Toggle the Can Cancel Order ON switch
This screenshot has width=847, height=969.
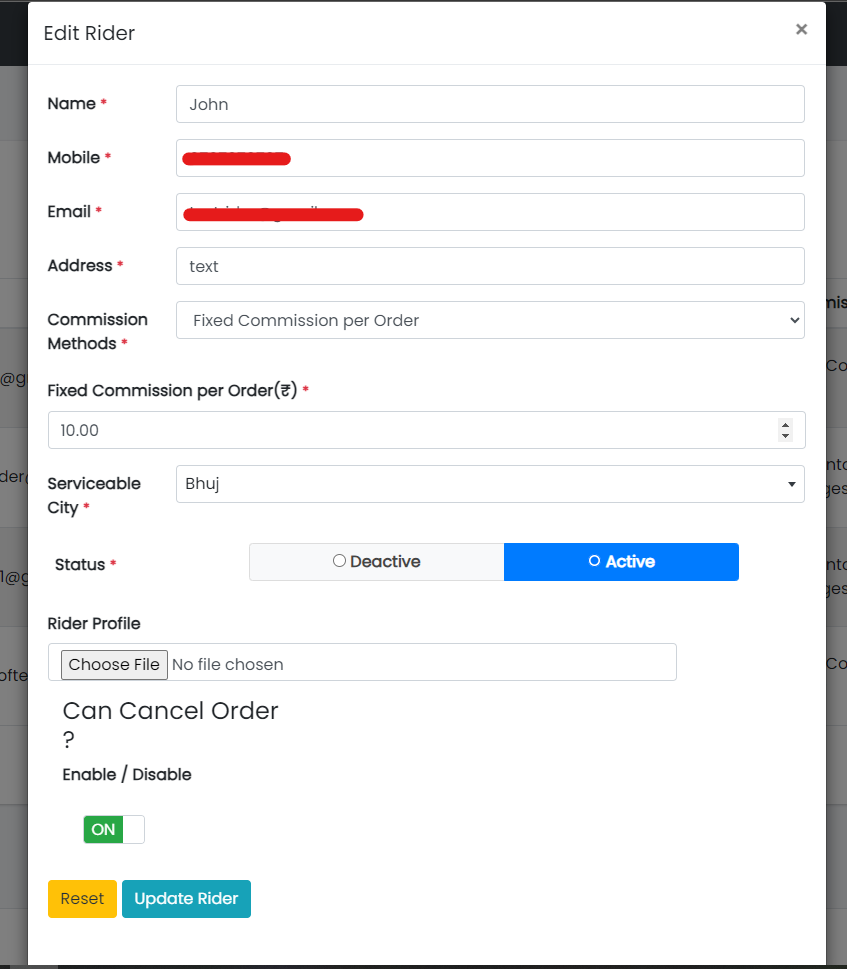click(114, 829)
